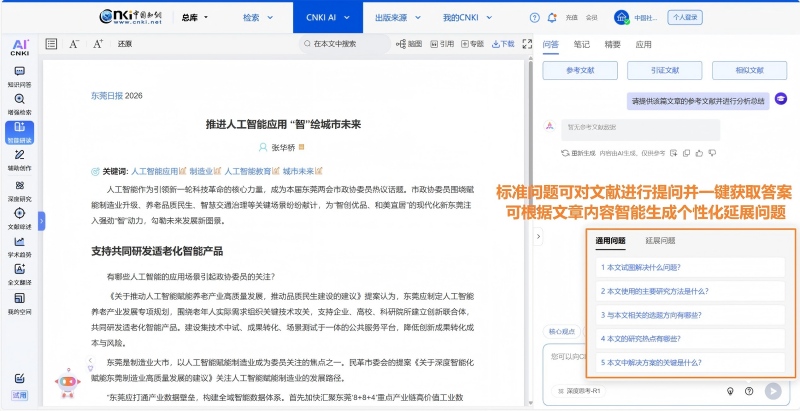Open 知识问答 in the left sidebar
The height and width of the screenshot is (411, 800).
(19, 76)
